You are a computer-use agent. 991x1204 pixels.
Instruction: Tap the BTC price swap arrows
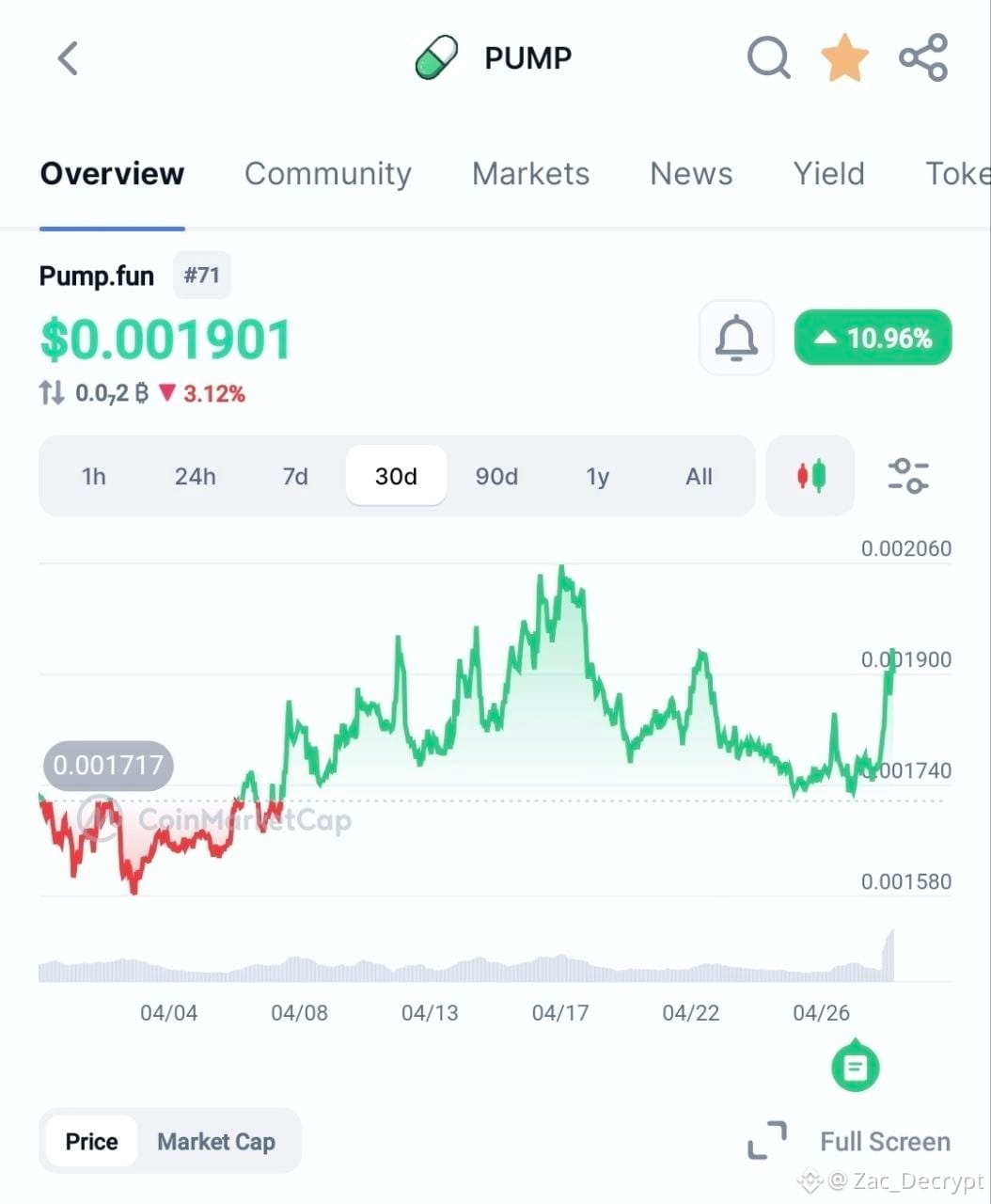coord(52,393)
